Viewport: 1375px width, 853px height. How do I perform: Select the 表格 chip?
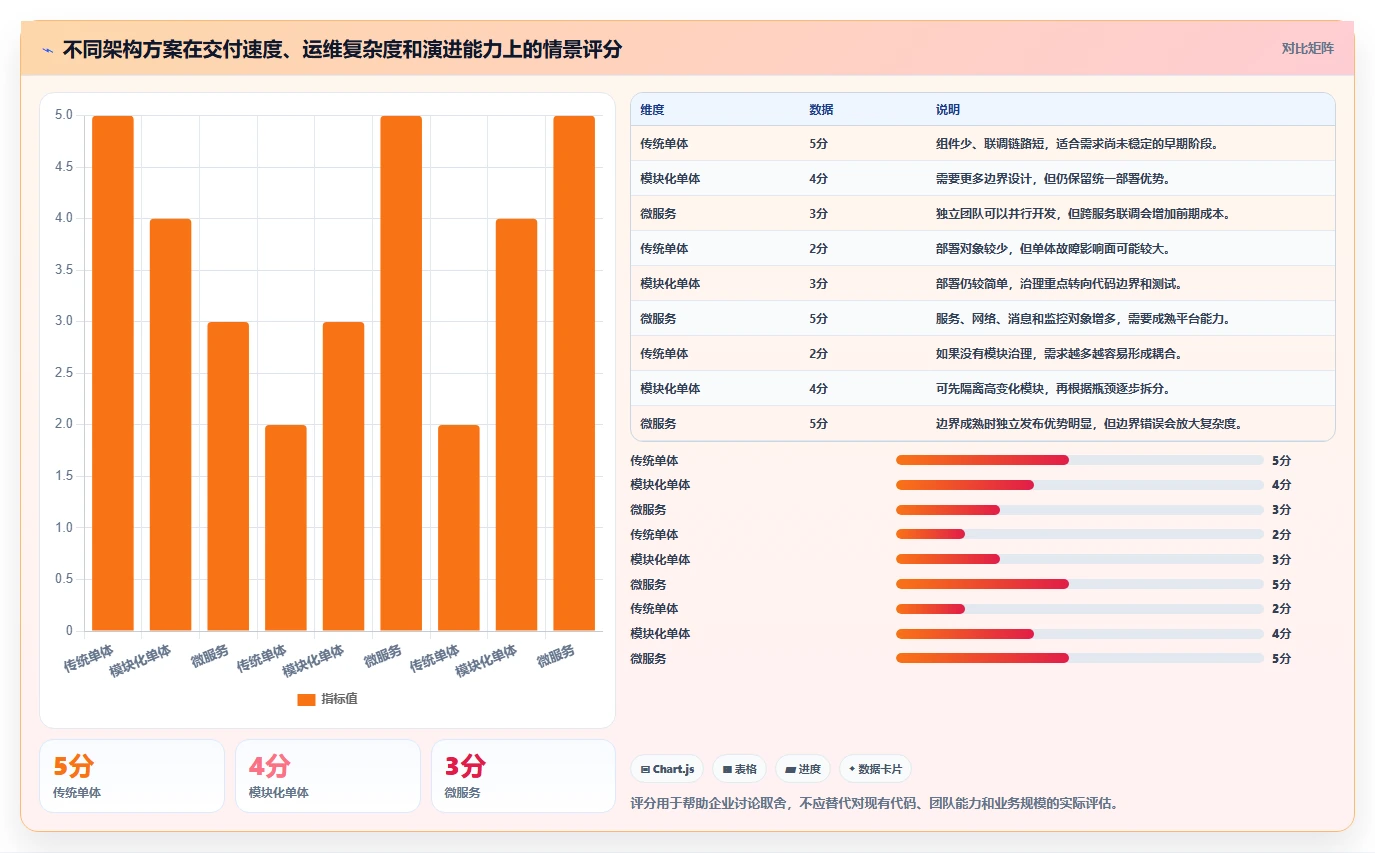coord(740,769)
